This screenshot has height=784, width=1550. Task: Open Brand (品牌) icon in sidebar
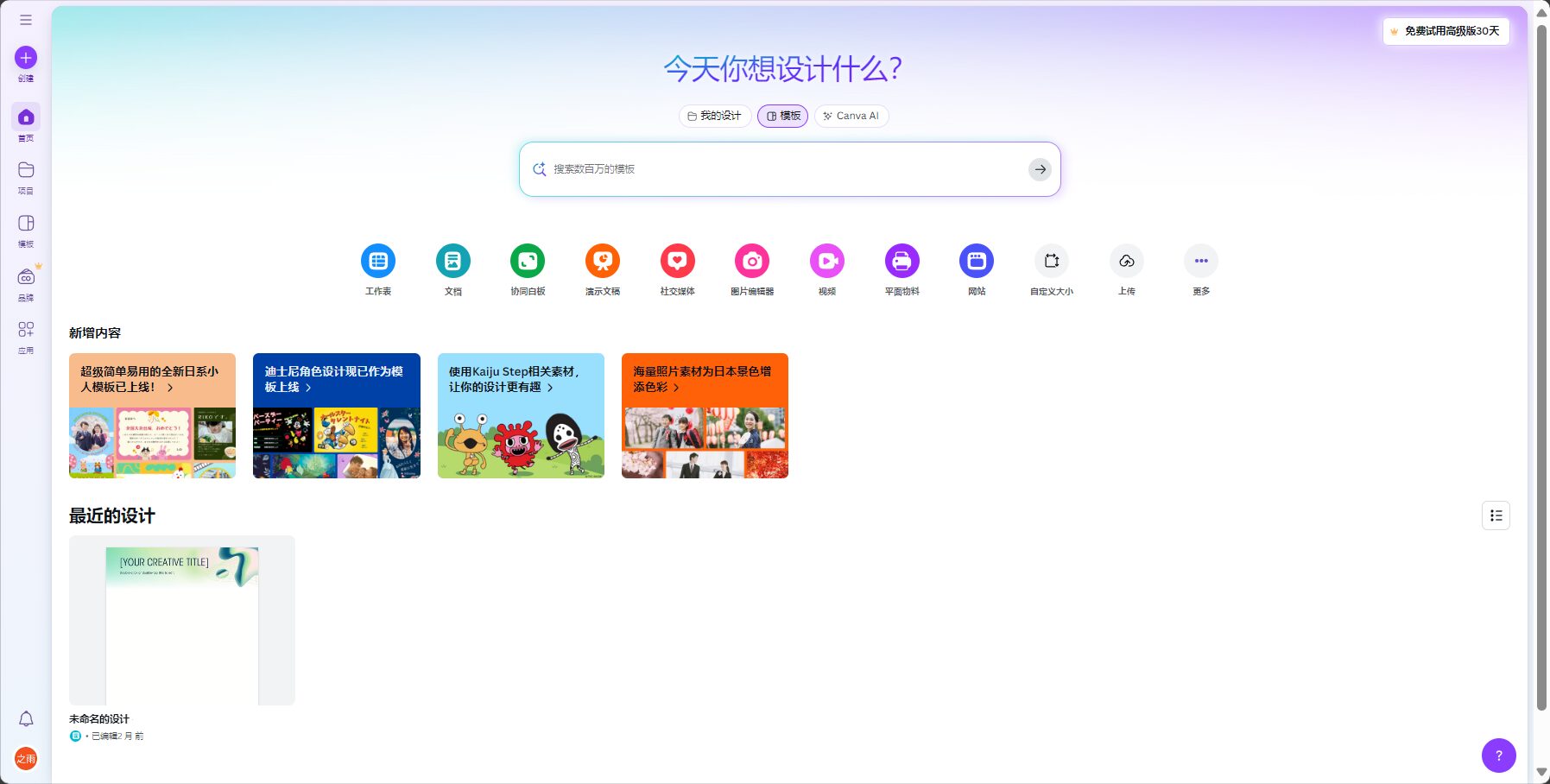(26, 277)
